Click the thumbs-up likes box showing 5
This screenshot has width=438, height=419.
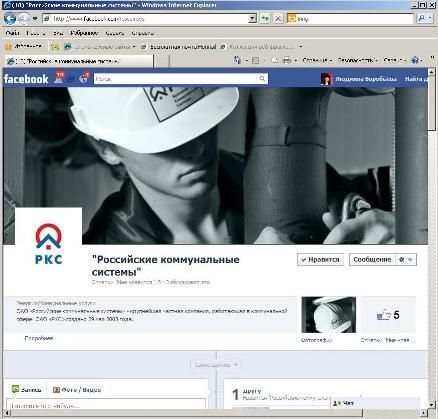[x=388, y=315]
